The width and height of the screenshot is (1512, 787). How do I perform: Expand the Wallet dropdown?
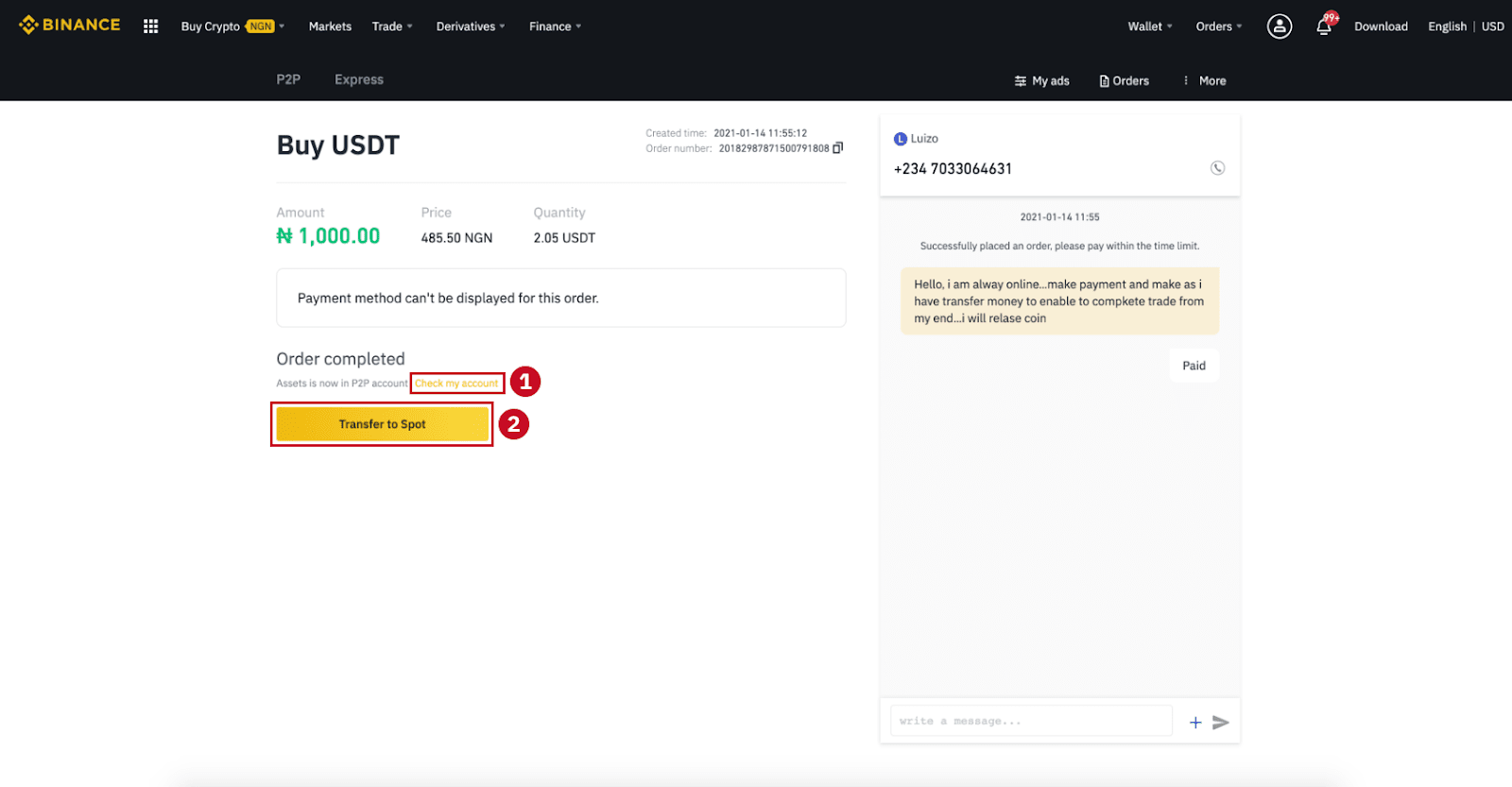click(x=1150, y=26)
